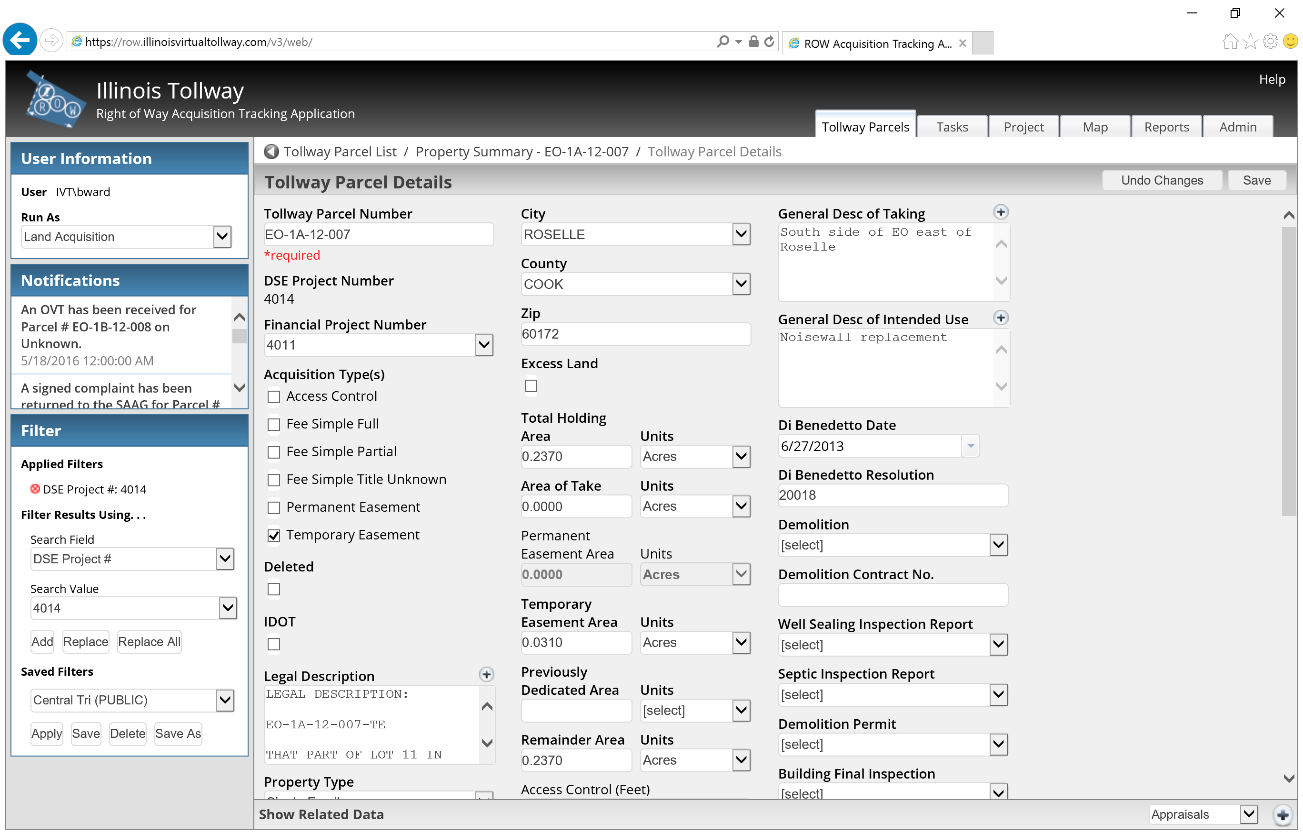Remove the DSE Project # 4014 applied filter
This screenshot has height=834, width=1303.
(x=35, y=489)
